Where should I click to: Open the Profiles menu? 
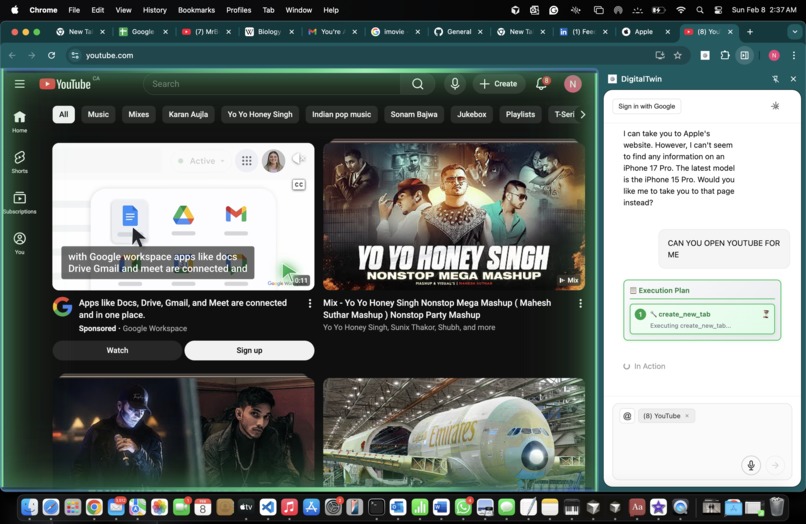click(239, 10)
